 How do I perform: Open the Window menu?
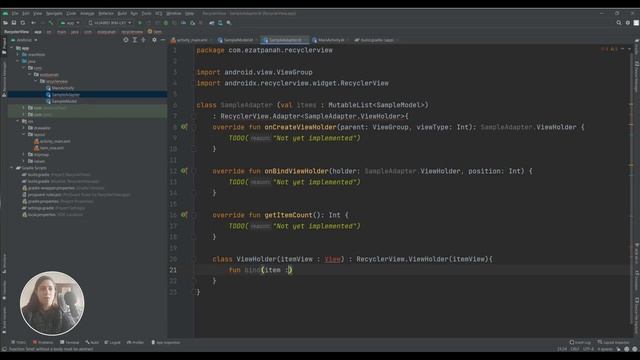pos(174,13)
